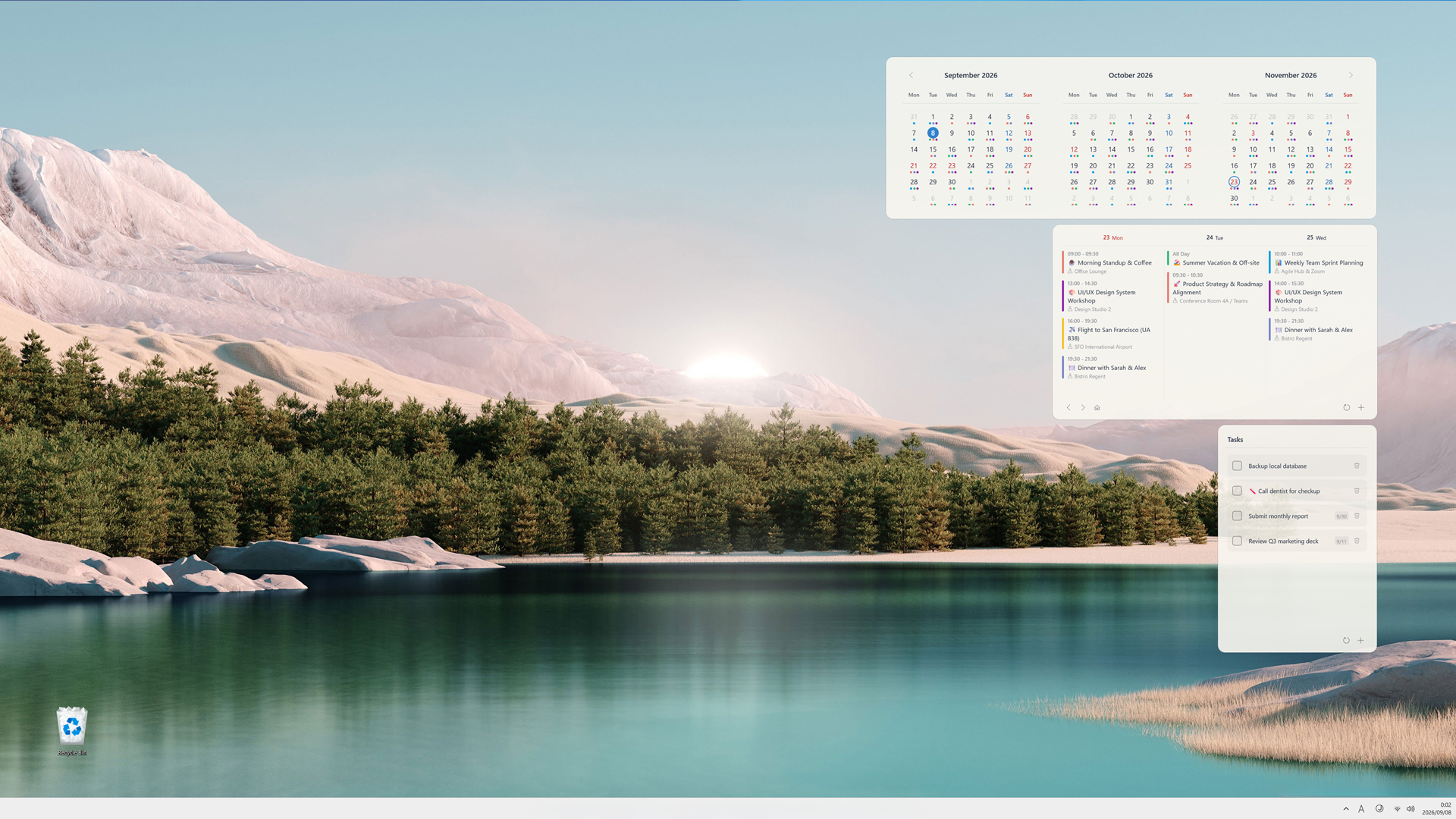
Task: Click the September 2026 month title
Action: 971,75
